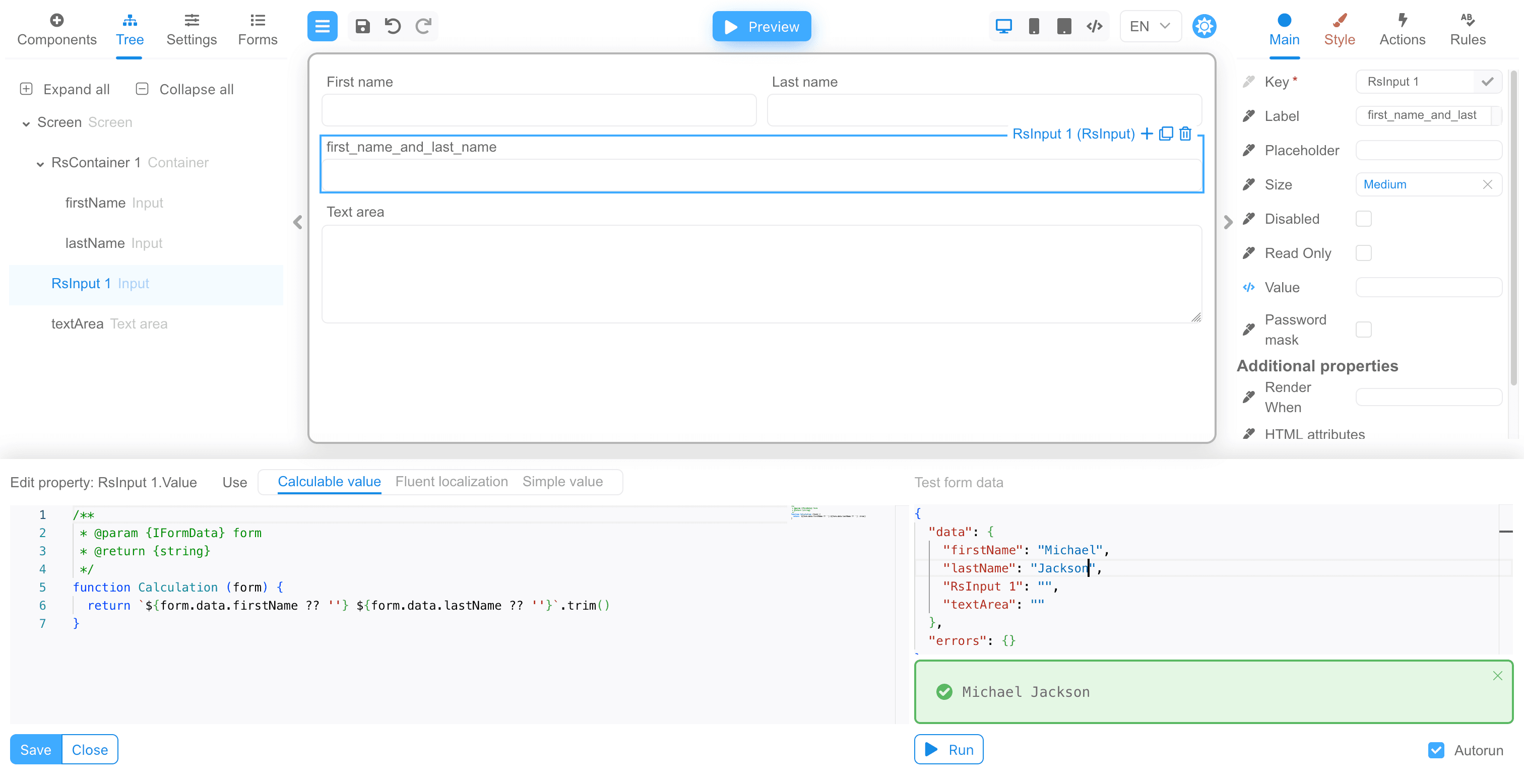Screen dimensions: 1524x784
Task: Check the Read Only checkbox
Action: pyautogui.click(x=1363, y=253)
